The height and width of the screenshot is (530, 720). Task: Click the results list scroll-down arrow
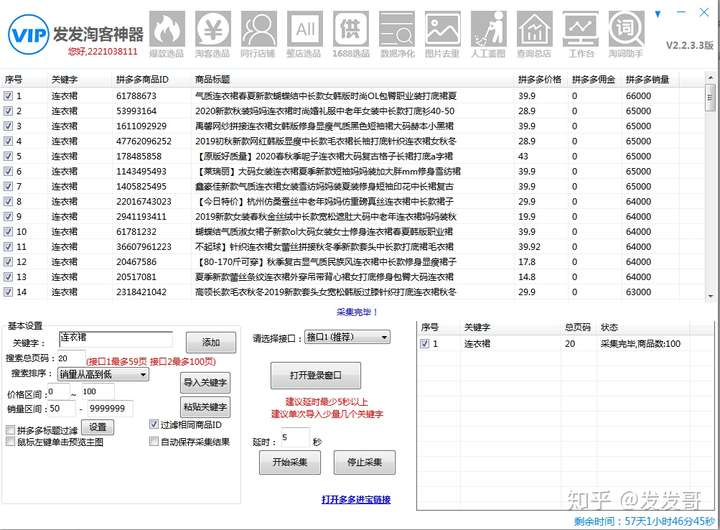710,296
